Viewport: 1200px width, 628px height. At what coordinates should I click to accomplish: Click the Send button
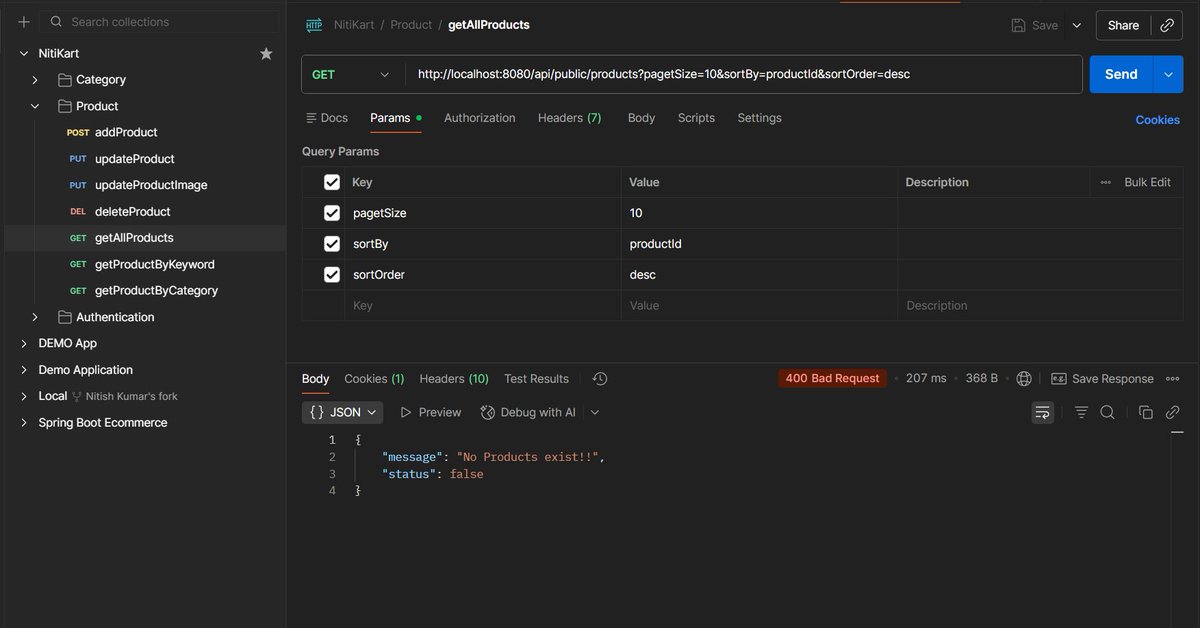[x=1121, y=74]
